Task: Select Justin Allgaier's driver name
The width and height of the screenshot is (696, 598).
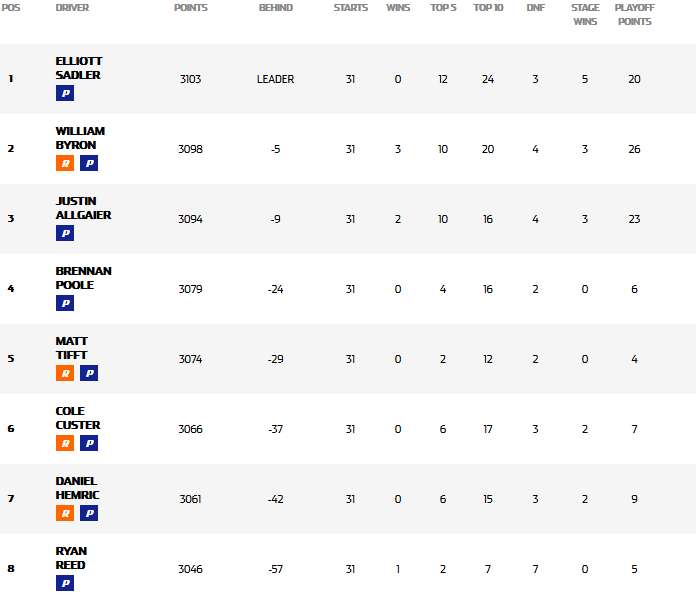Action: click(x=83, y=208)
